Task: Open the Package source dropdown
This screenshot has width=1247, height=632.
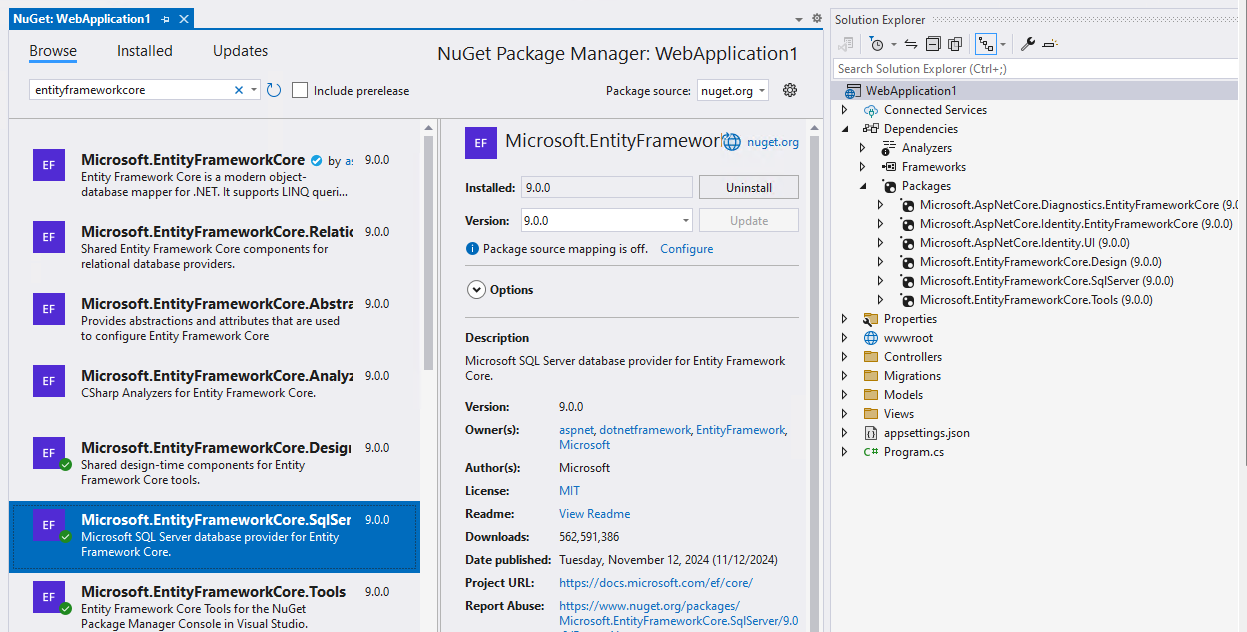Action: [x=733, y=90]
